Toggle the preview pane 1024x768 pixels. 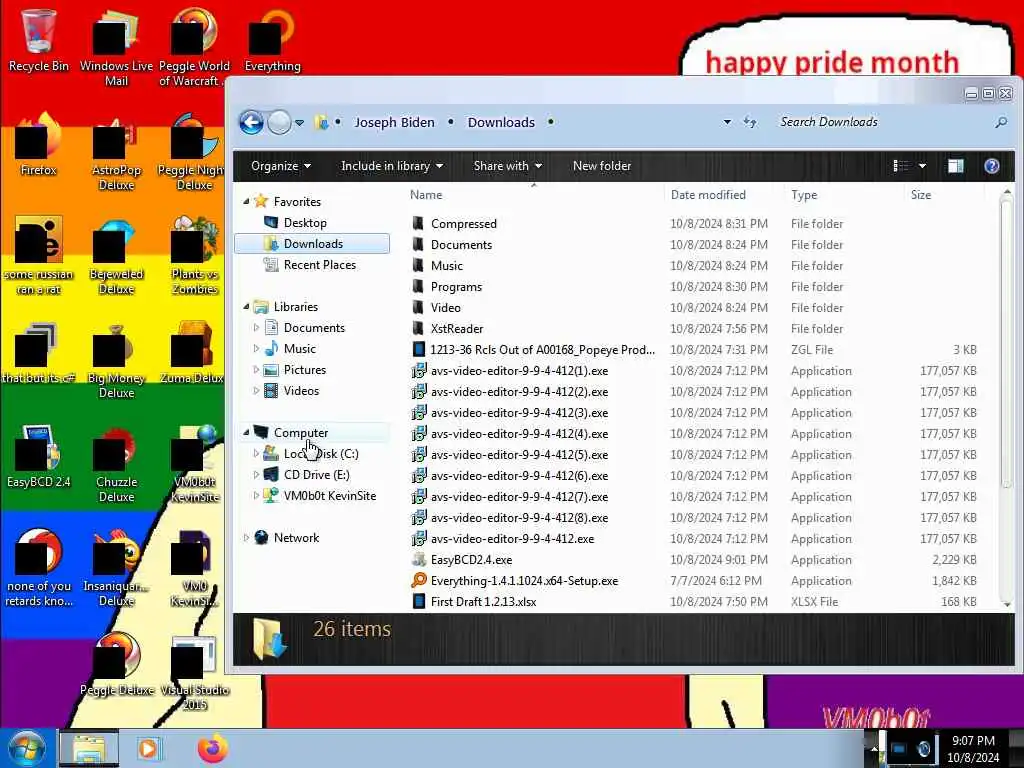955,166
